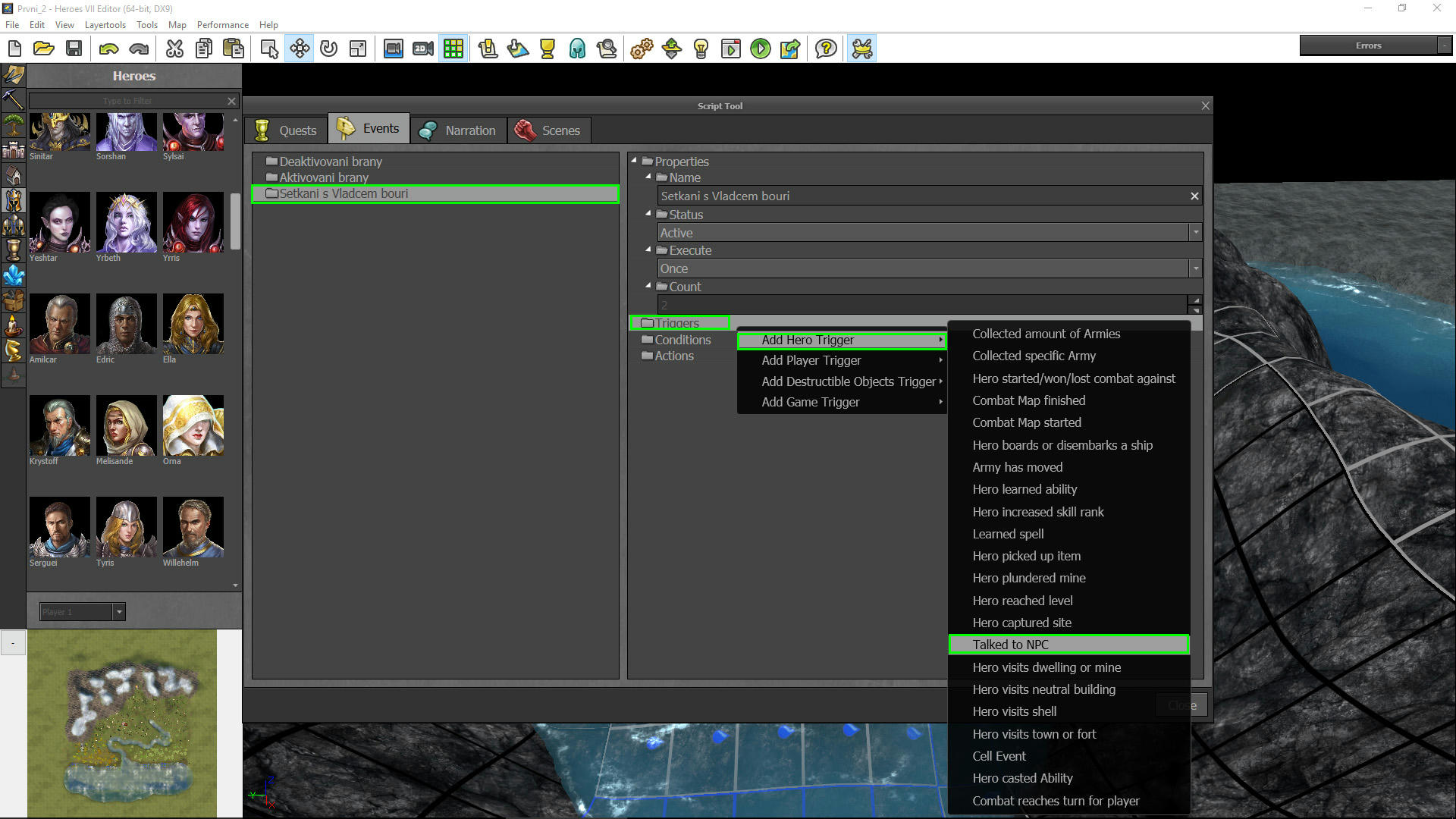Viewport: 1456px width, 819px height.
Task: Click the light bulb toolbar icon
Action: click(x=701, y=49)
